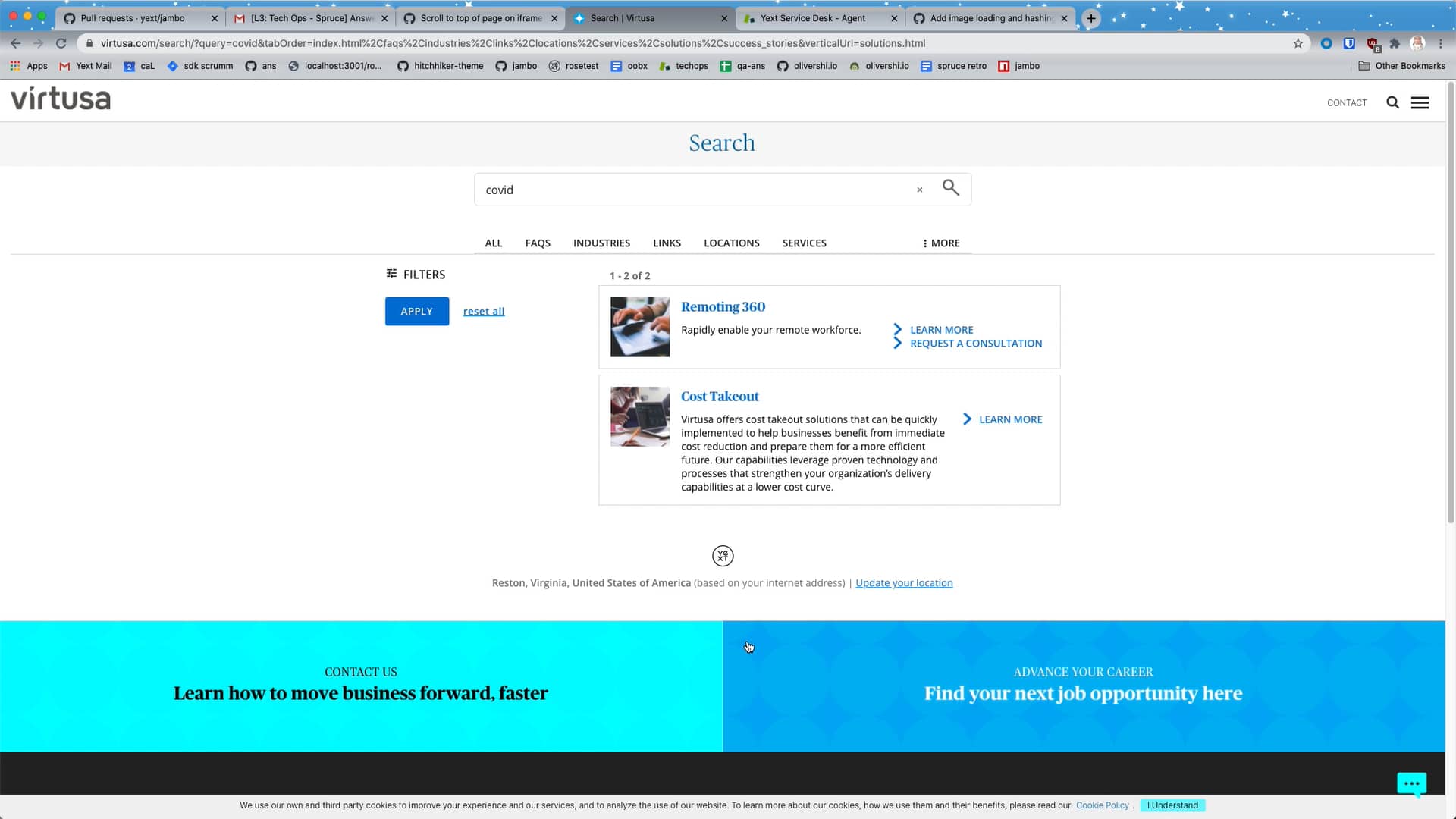Click the search magnifier in the Virtusa search bar

pyautogui.click(x=951, y=188)
